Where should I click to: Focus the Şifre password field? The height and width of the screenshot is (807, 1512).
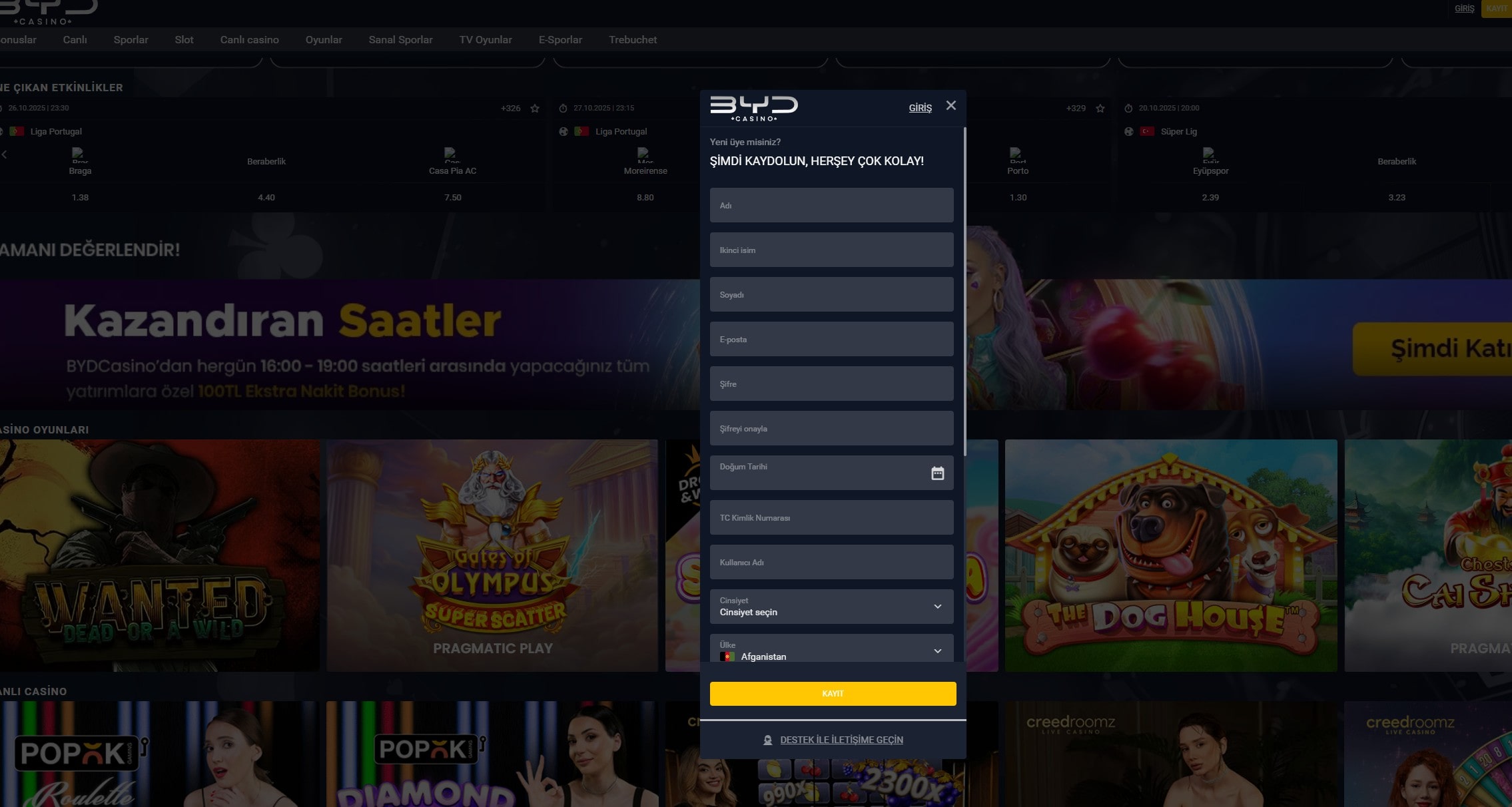[x=831, y=384]
